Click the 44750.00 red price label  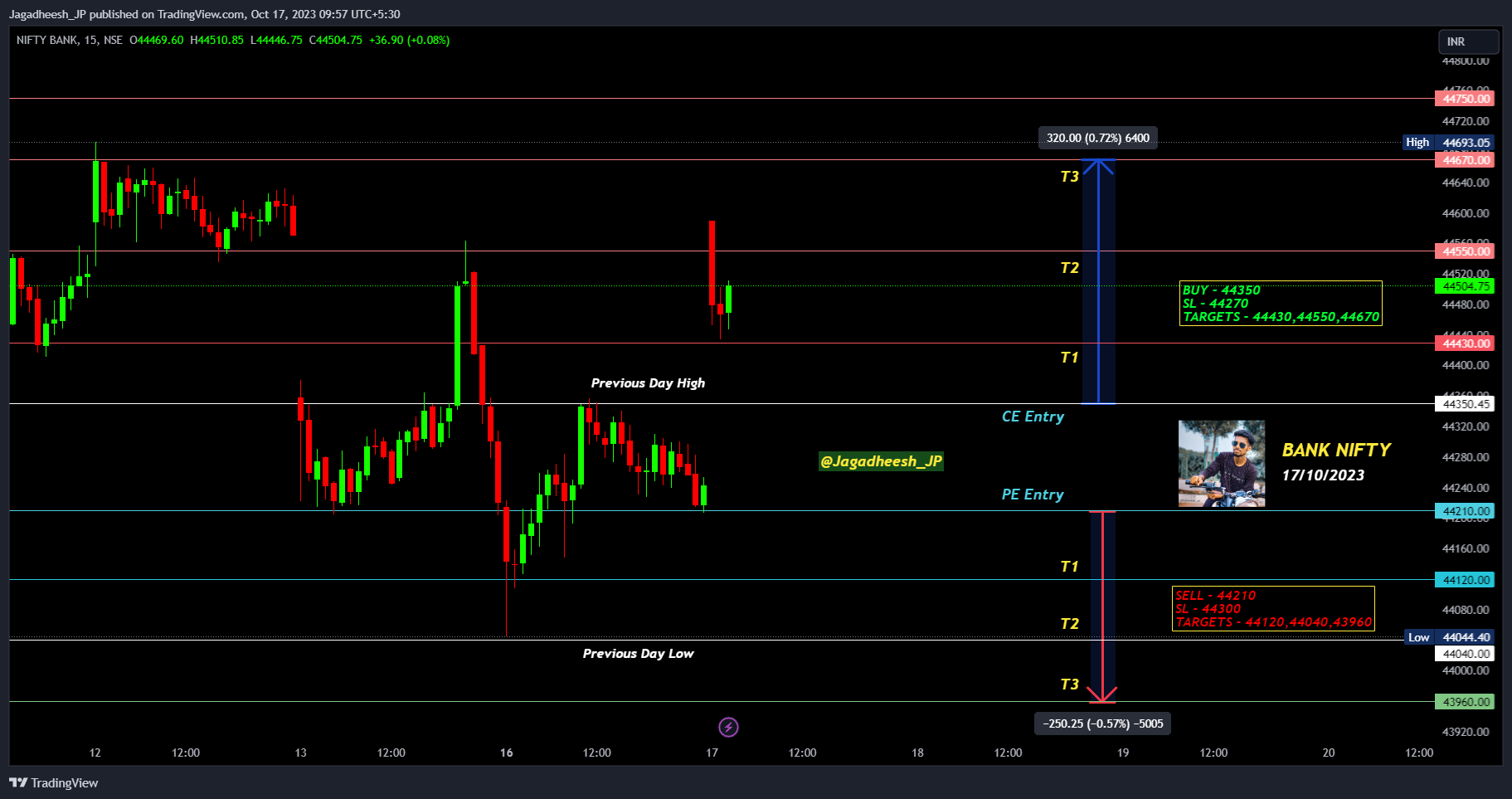[x=1465, y=99]
